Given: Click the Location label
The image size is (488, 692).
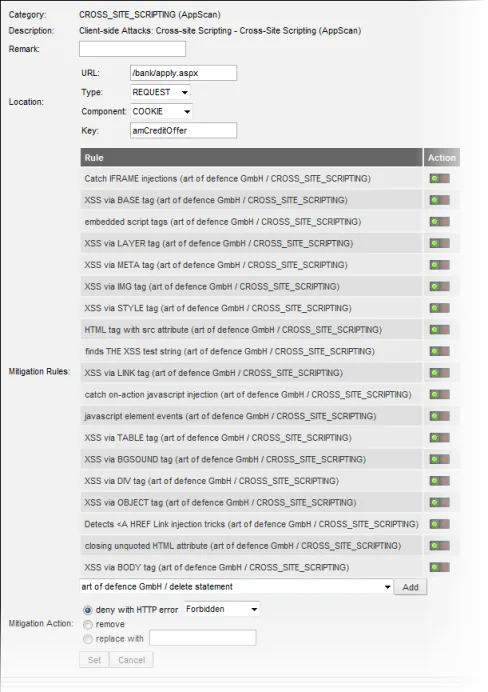Looking at the screenshot, I should pyautogui.click(x=26, y=102).
